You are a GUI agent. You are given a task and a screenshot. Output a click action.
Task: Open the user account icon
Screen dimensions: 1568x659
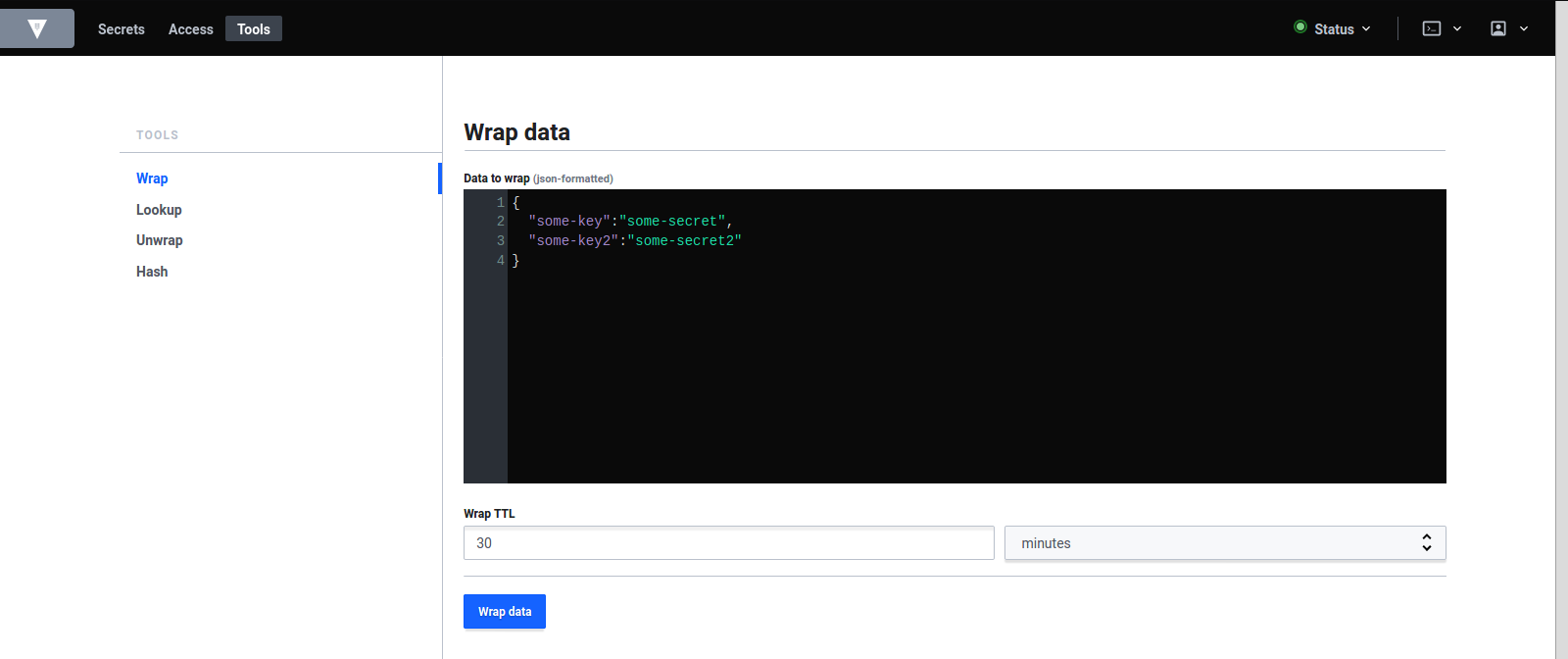point(1498,28)
